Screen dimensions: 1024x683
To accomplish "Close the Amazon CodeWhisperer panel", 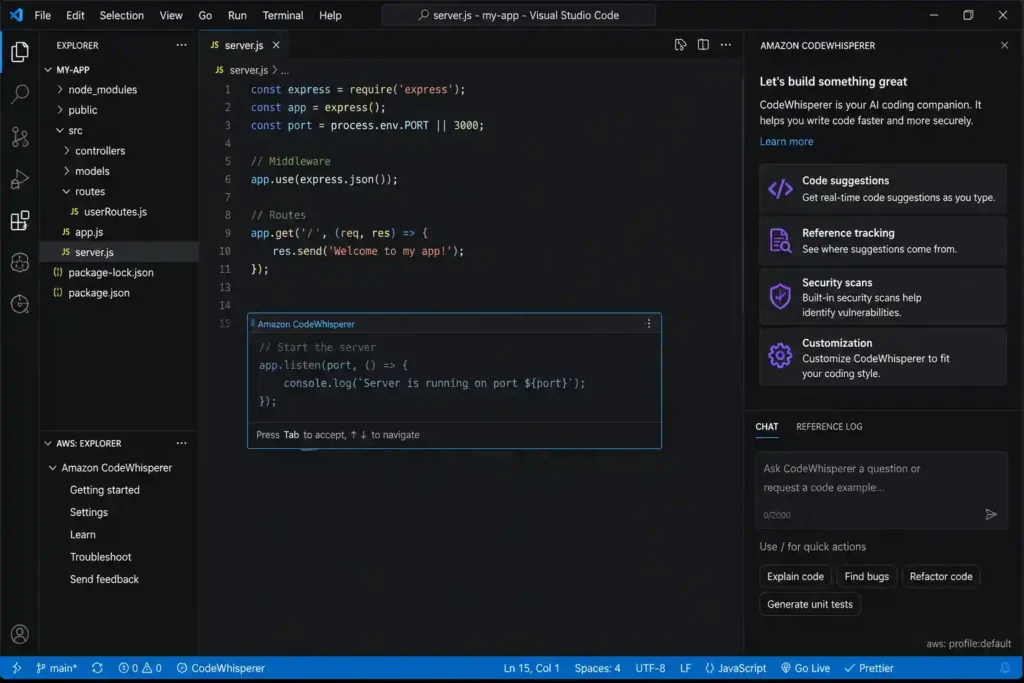I will pos(1004,45).
